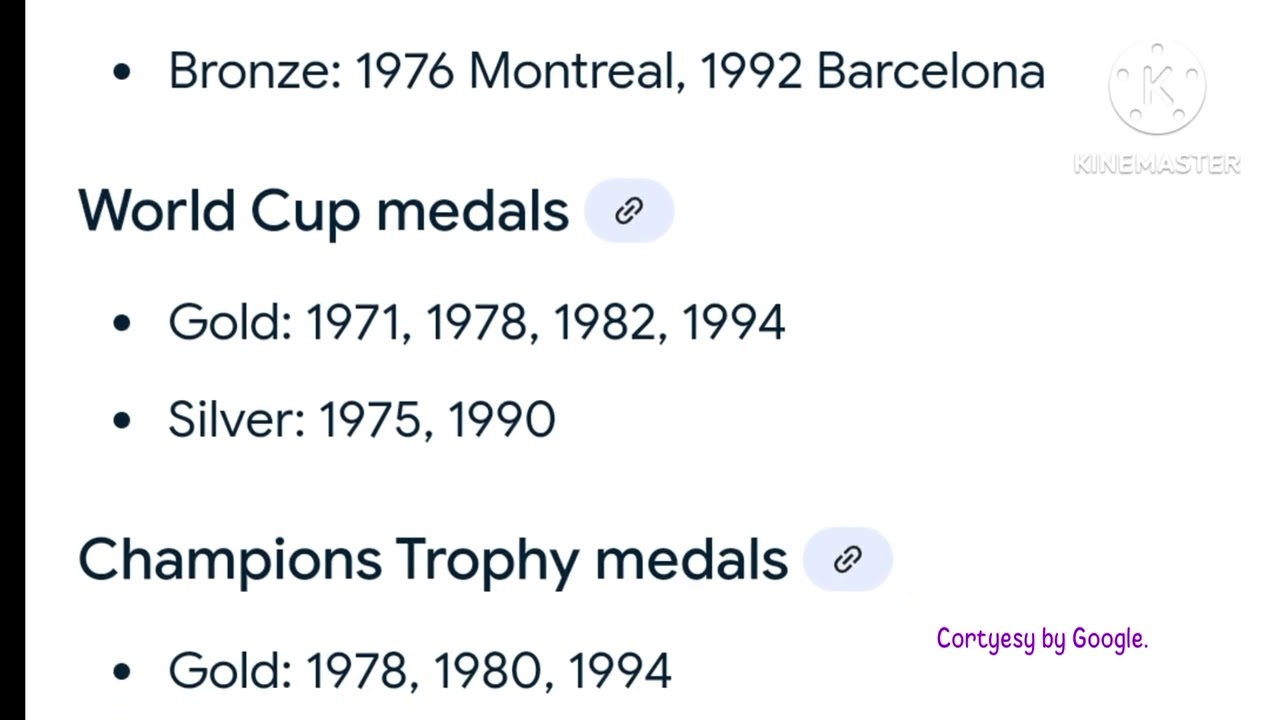The height and width of the screenshot is (720, 1280).
Task: Click '1992 Barcelona' in Bronze line
Action: (872, 71)
